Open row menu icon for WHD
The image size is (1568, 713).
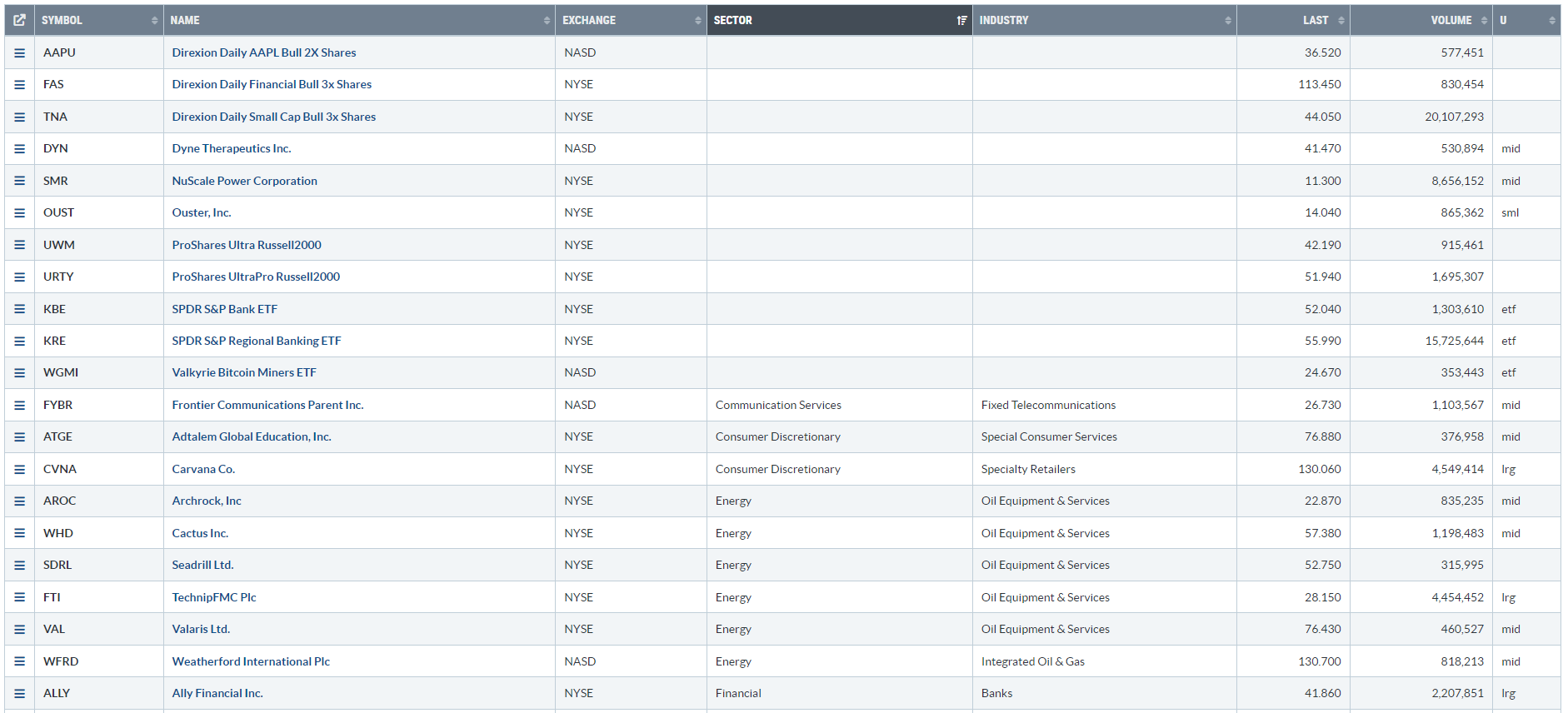click(19, 534)
